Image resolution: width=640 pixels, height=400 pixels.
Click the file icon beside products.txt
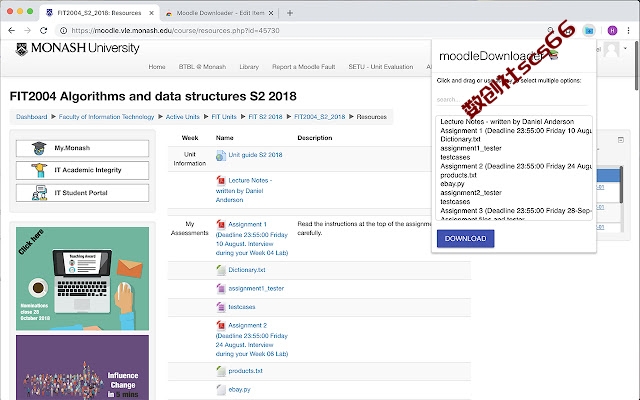(221, 371)
